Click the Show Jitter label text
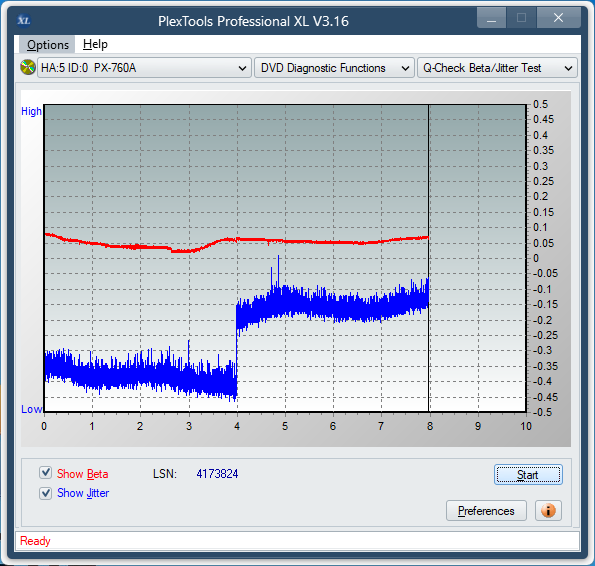The image size is (595, 566). 83,493
